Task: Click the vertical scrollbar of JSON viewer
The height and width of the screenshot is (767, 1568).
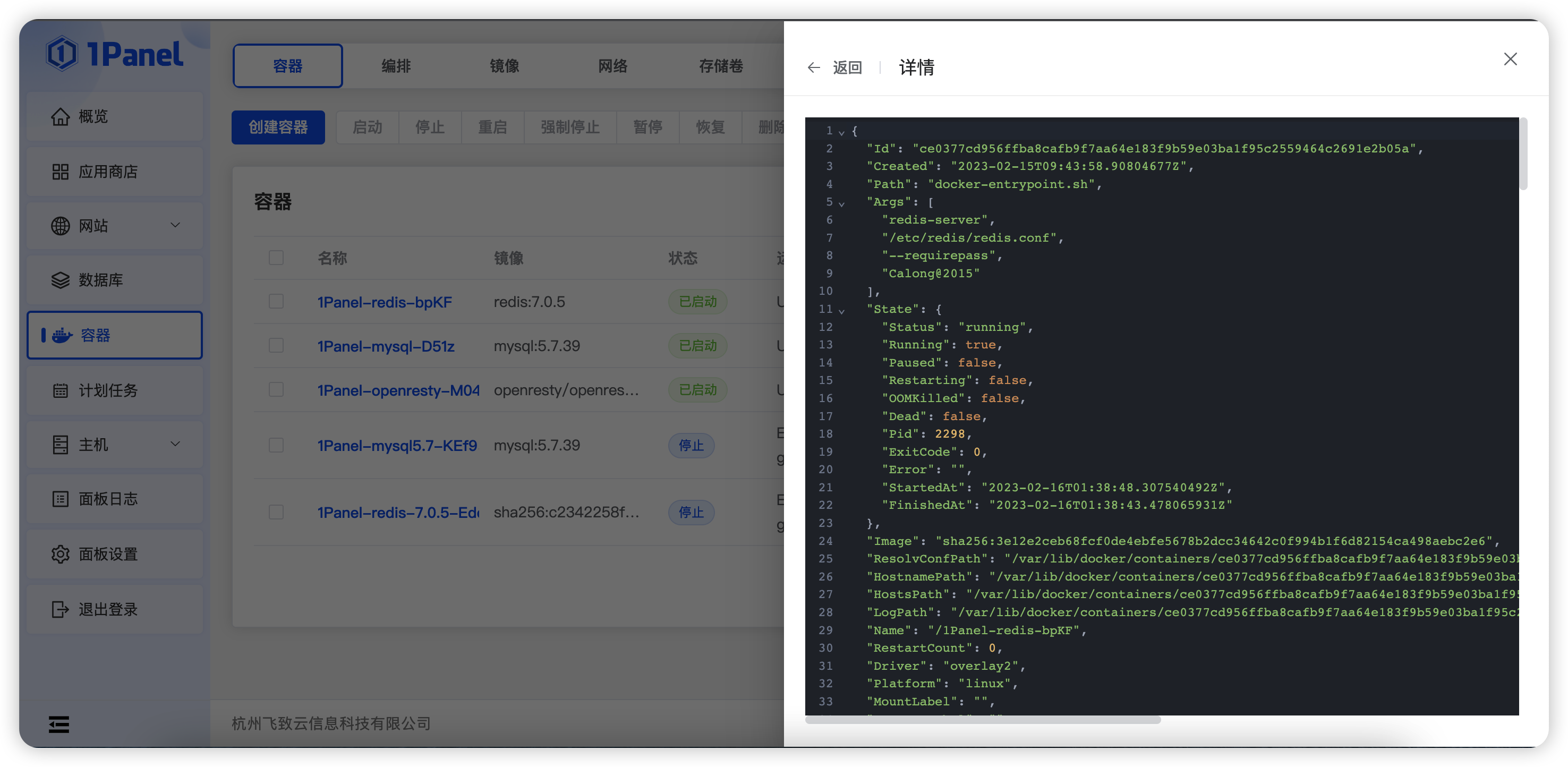Action: (1523, 154)
